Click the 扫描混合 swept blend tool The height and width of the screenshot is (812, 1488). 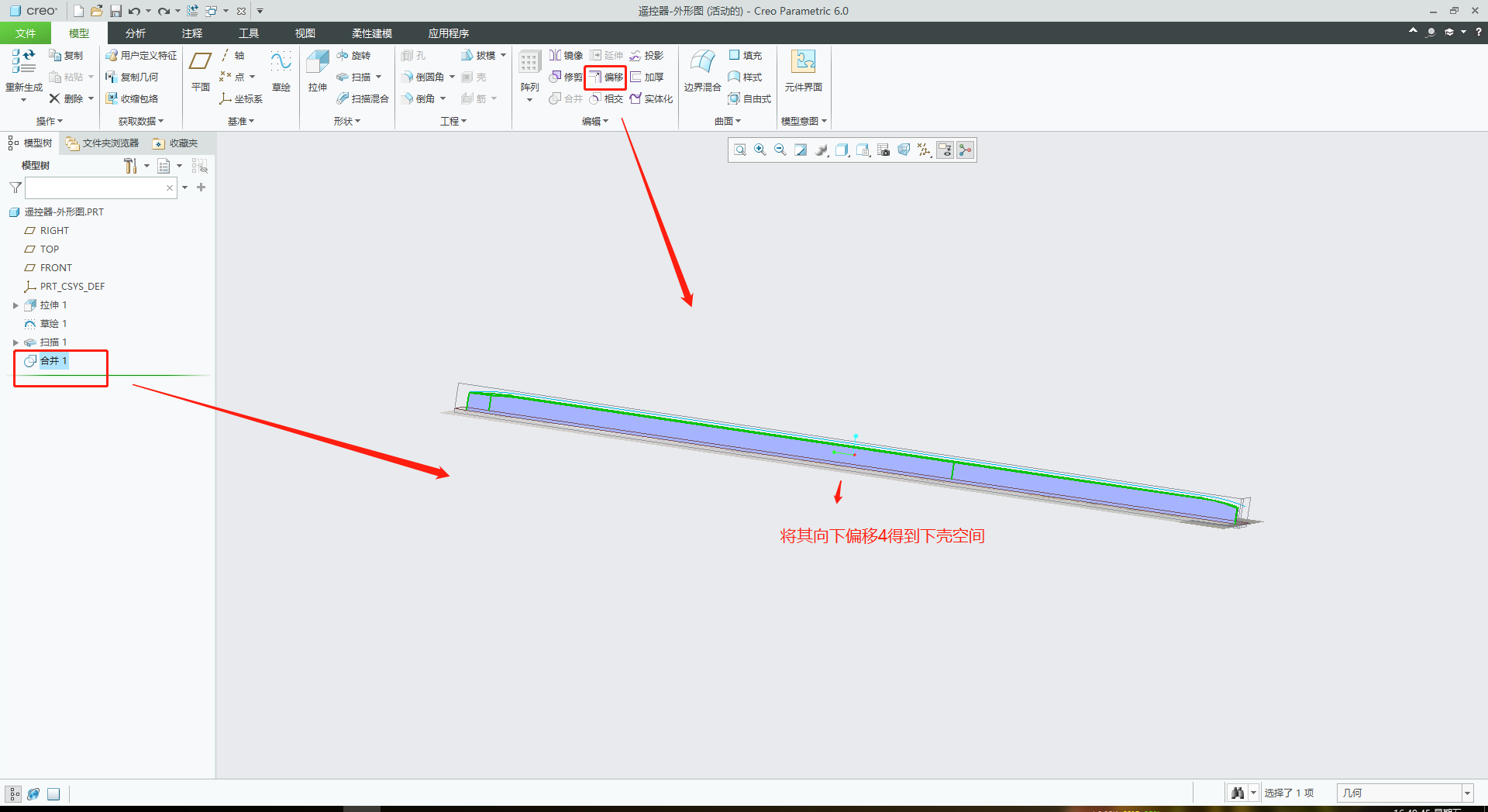(x=363, y=98)
